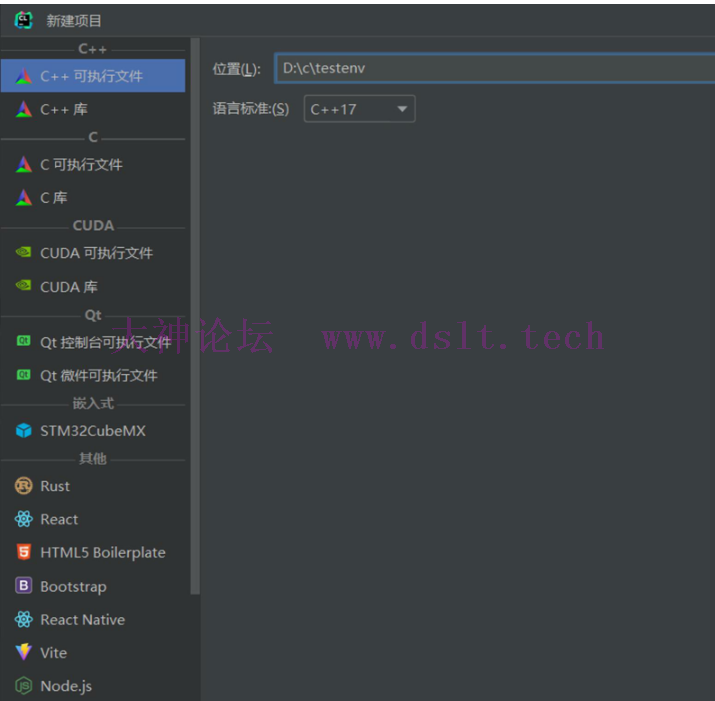Select Node.js project type
The width and height of the screenshot is (715, 701).
(x=93, y=685)
